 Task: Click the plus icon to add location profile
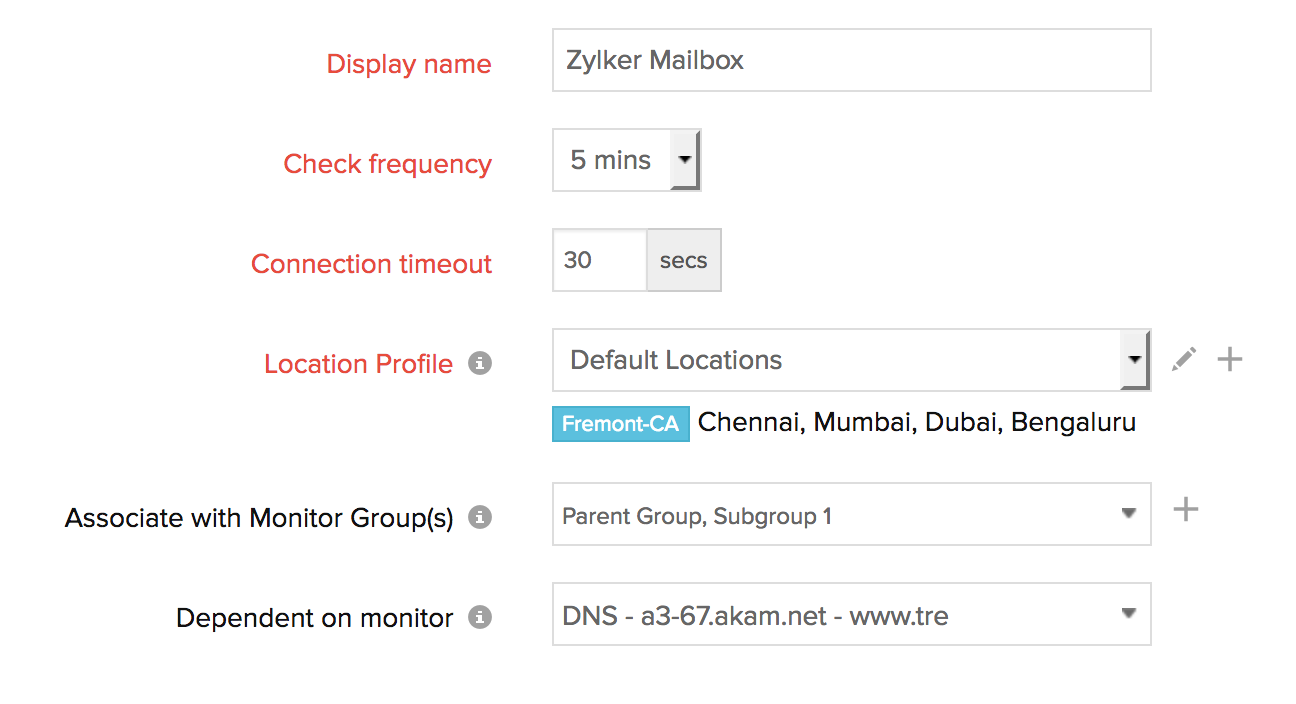(x=1230, y=360)
